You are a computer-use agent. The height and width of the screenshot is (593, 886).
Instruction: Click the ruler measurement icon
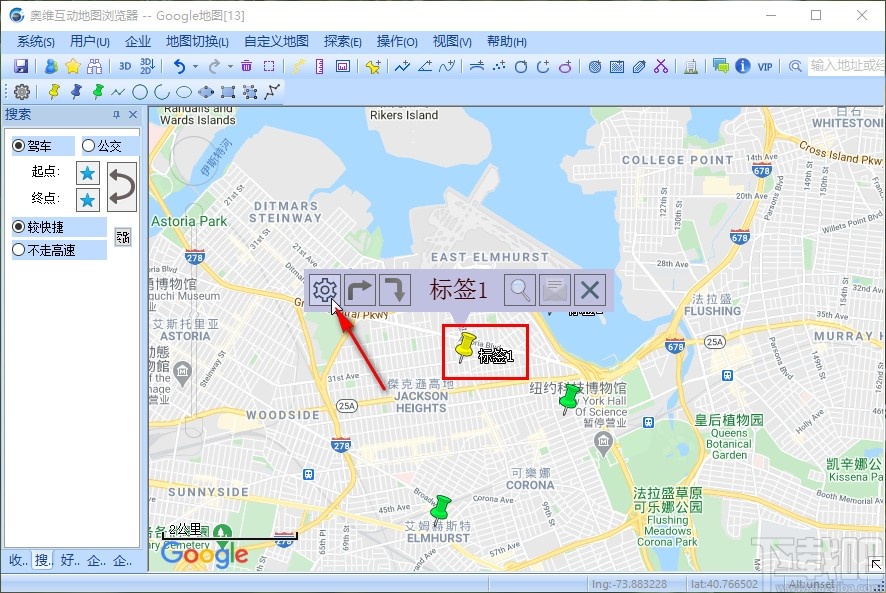pos(319,66)
